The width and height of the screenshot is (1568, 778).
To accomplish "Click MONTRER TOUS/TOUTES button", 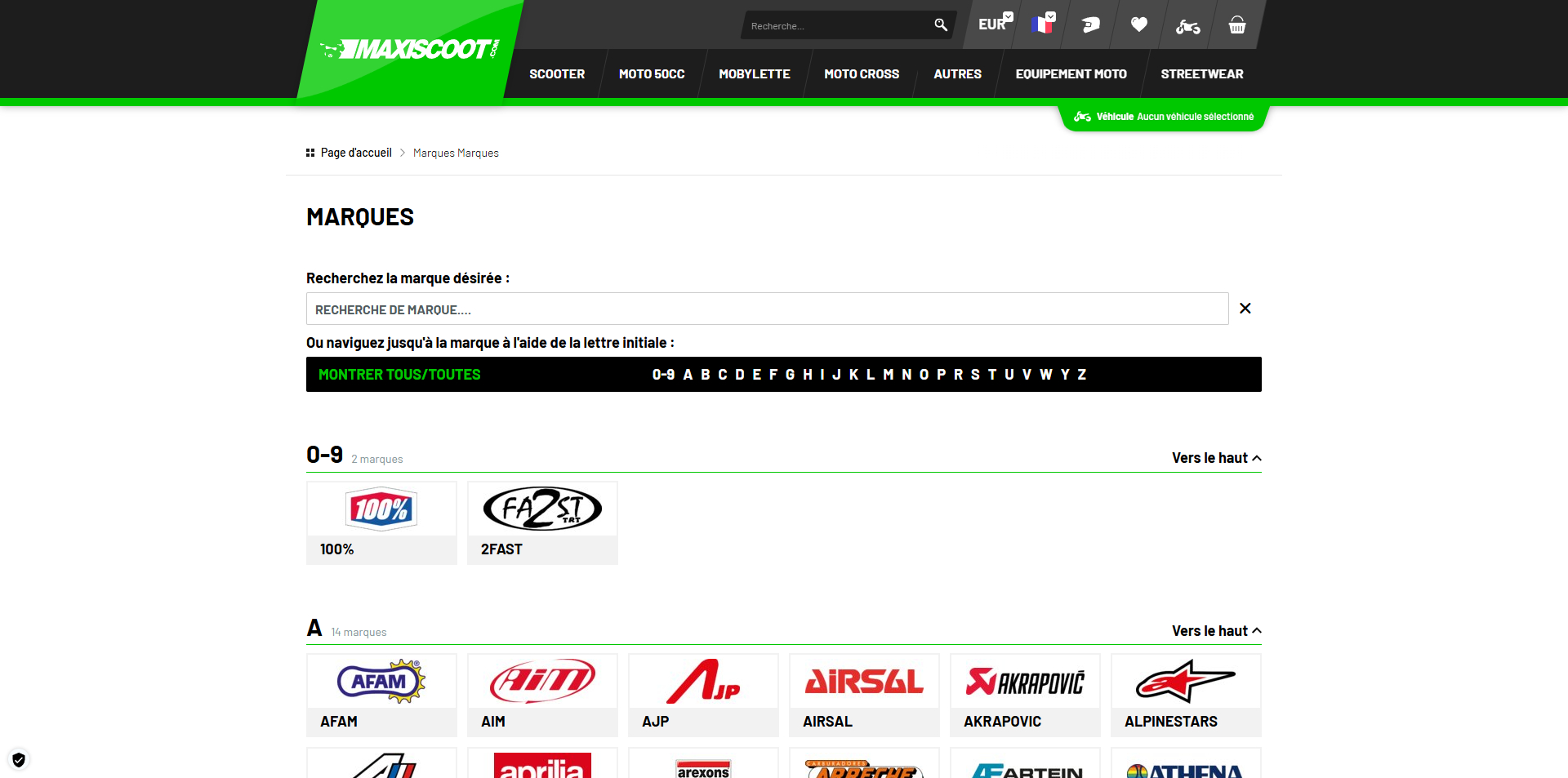I will (399, 375).
